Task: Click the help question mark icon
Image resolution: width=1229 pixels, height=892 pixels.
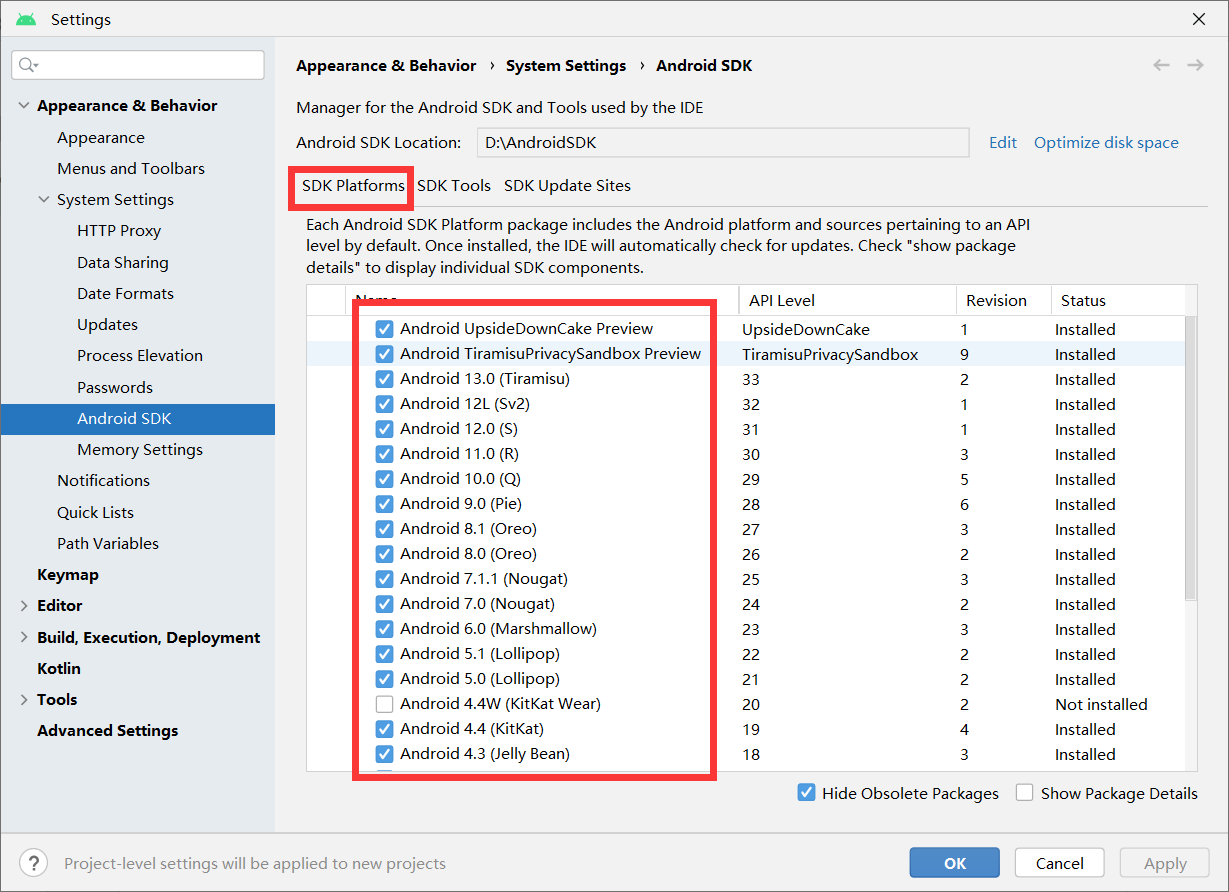Action: coord(33,863)
